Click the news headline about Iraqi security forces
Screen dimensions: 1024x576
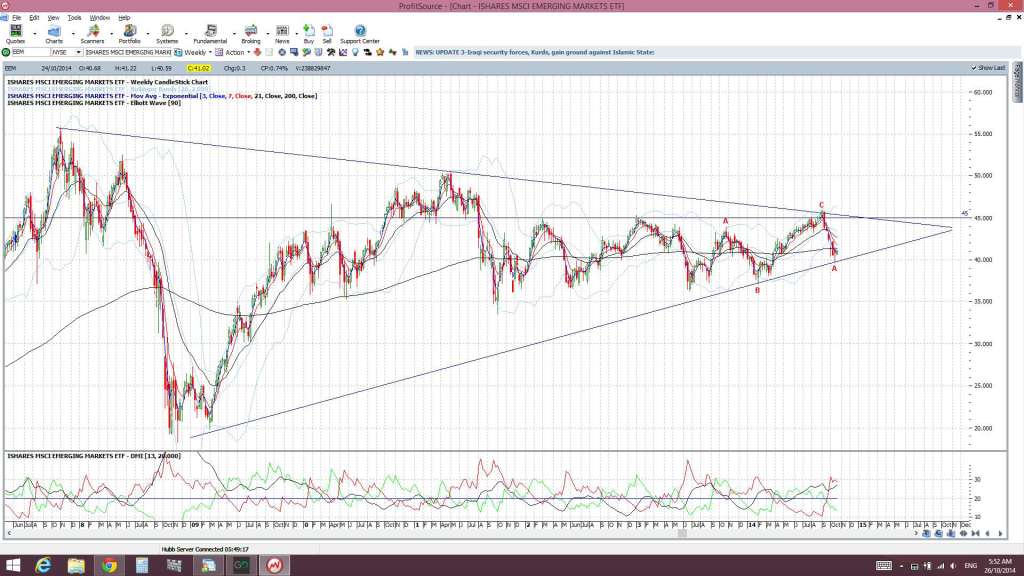point(535,52)
